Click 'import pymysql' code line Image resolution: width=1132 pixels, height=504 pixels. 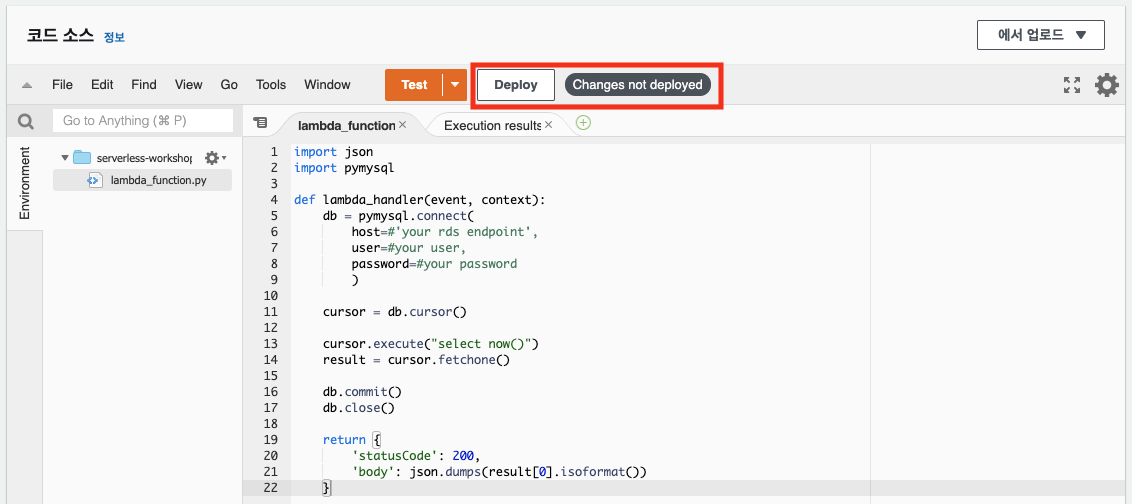344,168
